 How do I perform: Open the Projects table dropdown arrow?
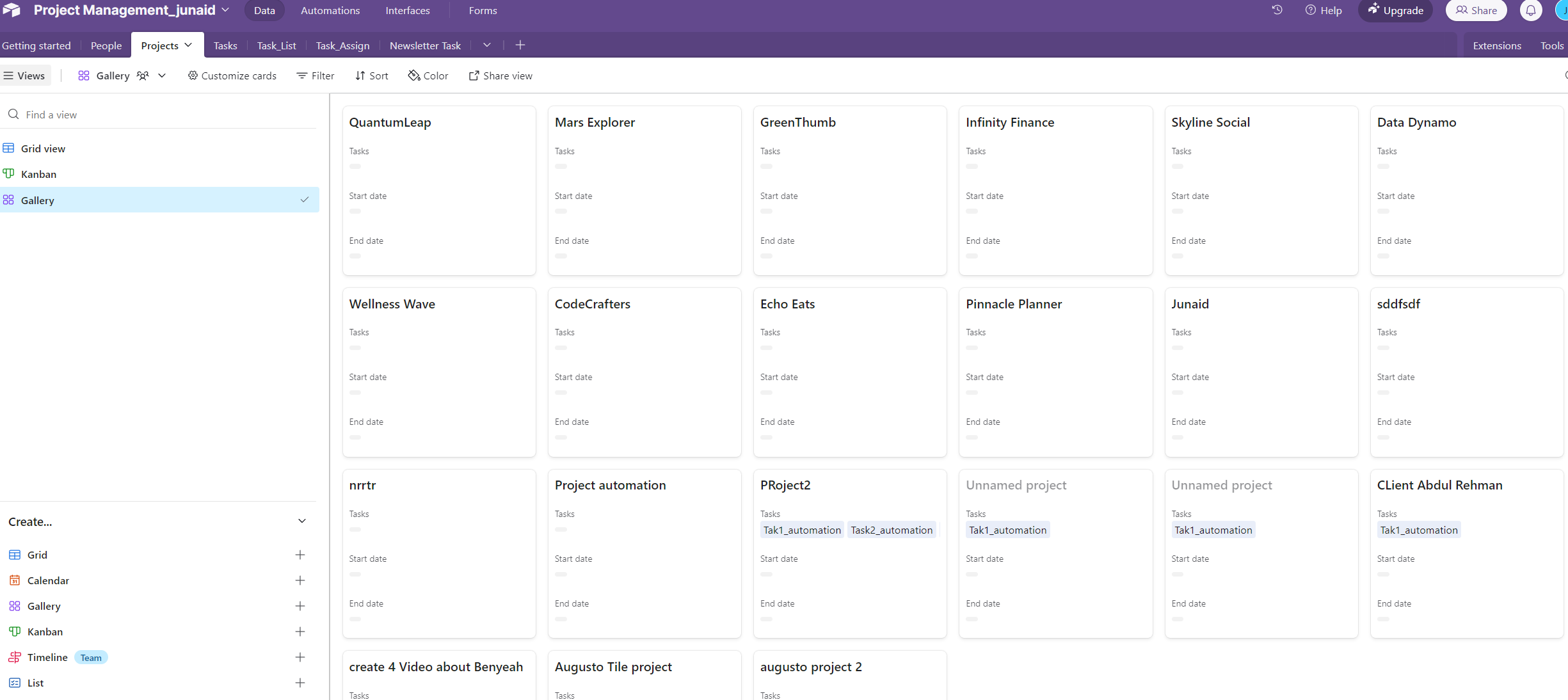188,45
